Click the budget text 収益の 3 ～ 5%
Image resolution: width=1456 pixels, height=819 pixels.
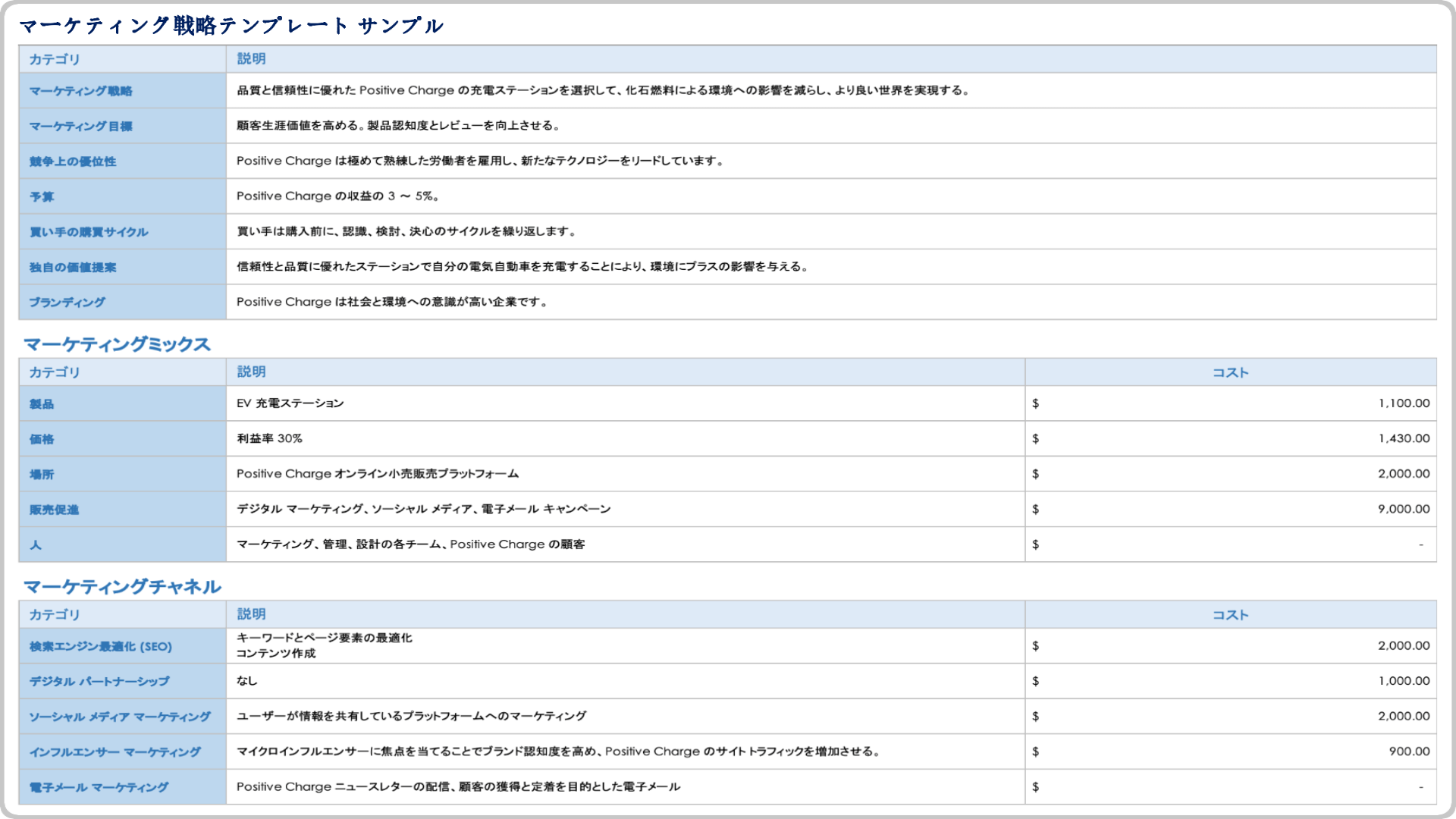[x=338, y=196]
